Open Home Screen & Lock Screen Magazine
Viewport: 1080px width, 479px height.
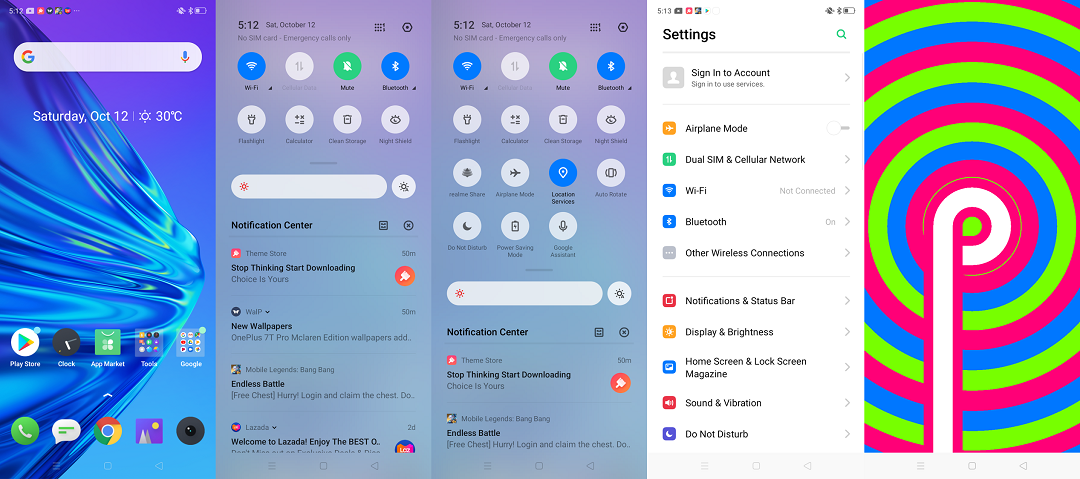756,367
